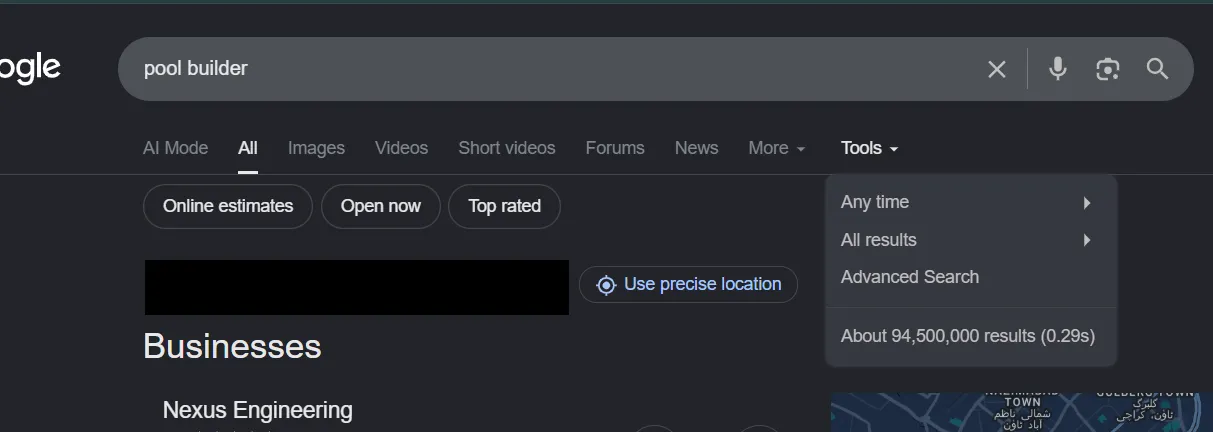Click the About 94,500,000 results text
1213x432 pixels.
(968, 336)
